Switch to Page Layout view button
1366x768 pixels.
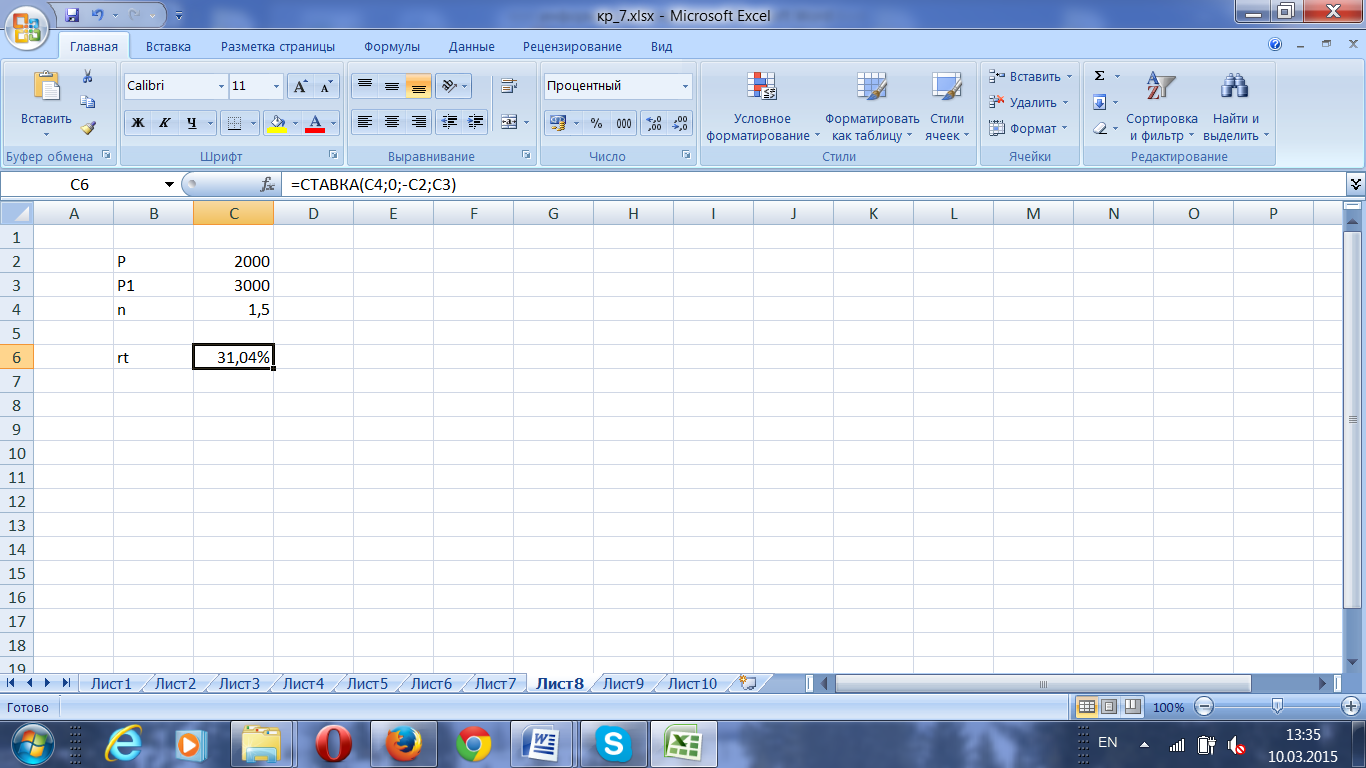1110,707
